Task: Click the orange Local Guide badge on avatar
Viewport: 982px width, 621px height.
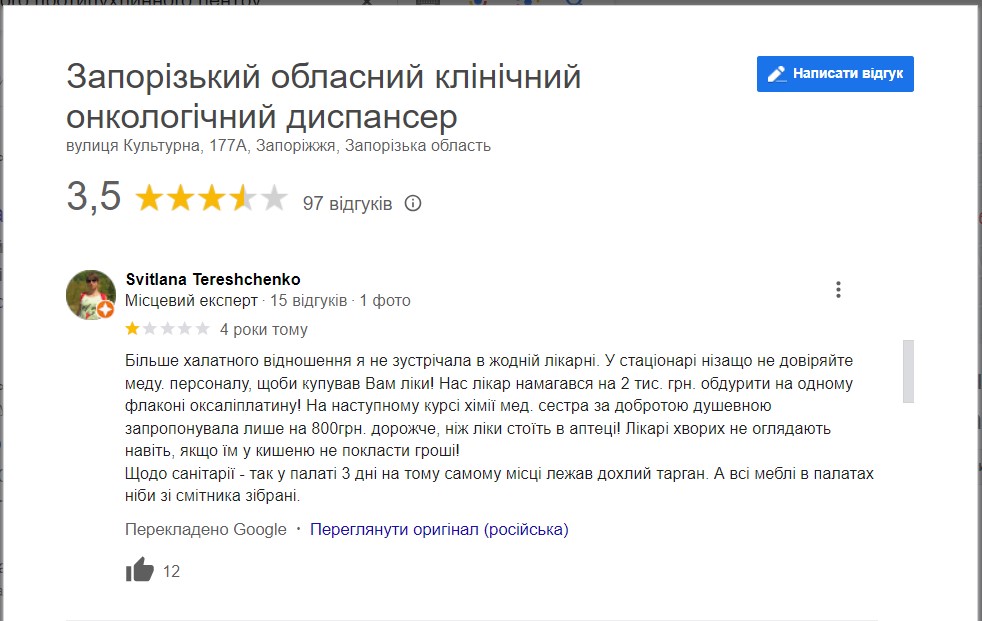Action: click(x=105, y=310)
